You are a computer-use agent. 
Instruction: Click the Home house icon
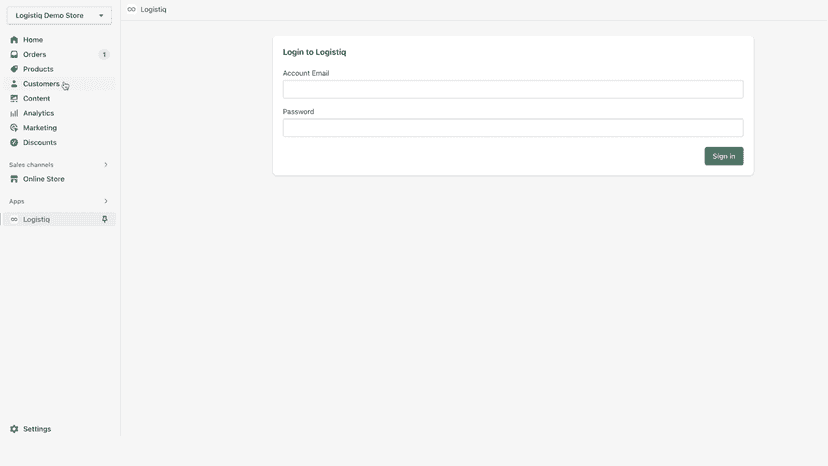(x=14, y=40)
